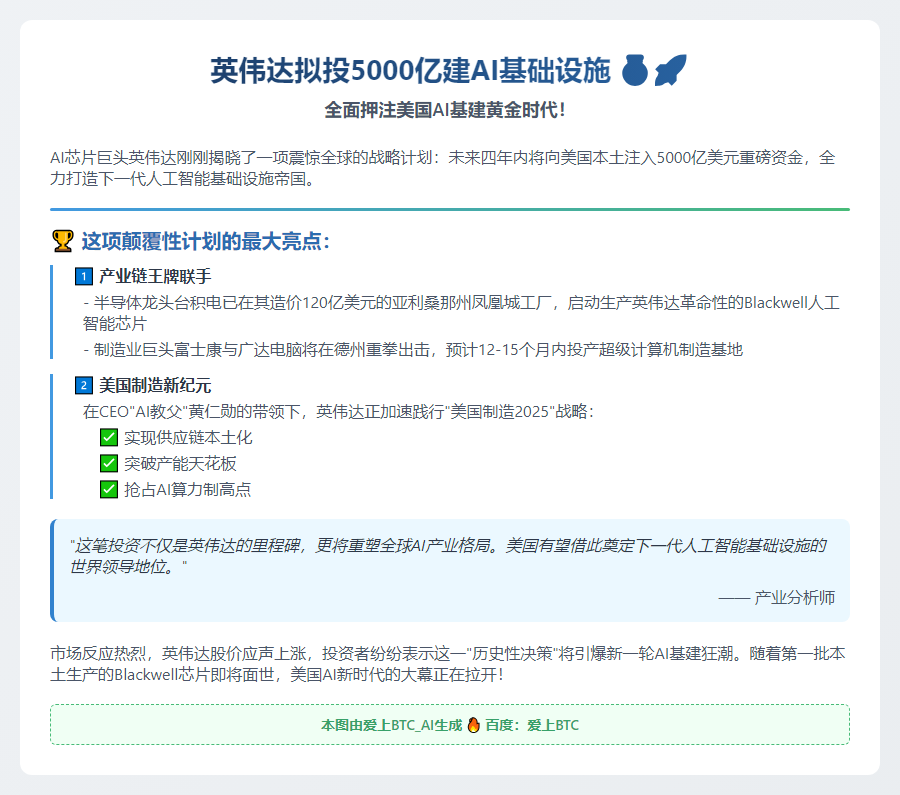Viewport: 900px width, 795px height.
Task: Click intro paragraph starting AI芯片巨头英伟达
Action: click(x=443, y=168)
